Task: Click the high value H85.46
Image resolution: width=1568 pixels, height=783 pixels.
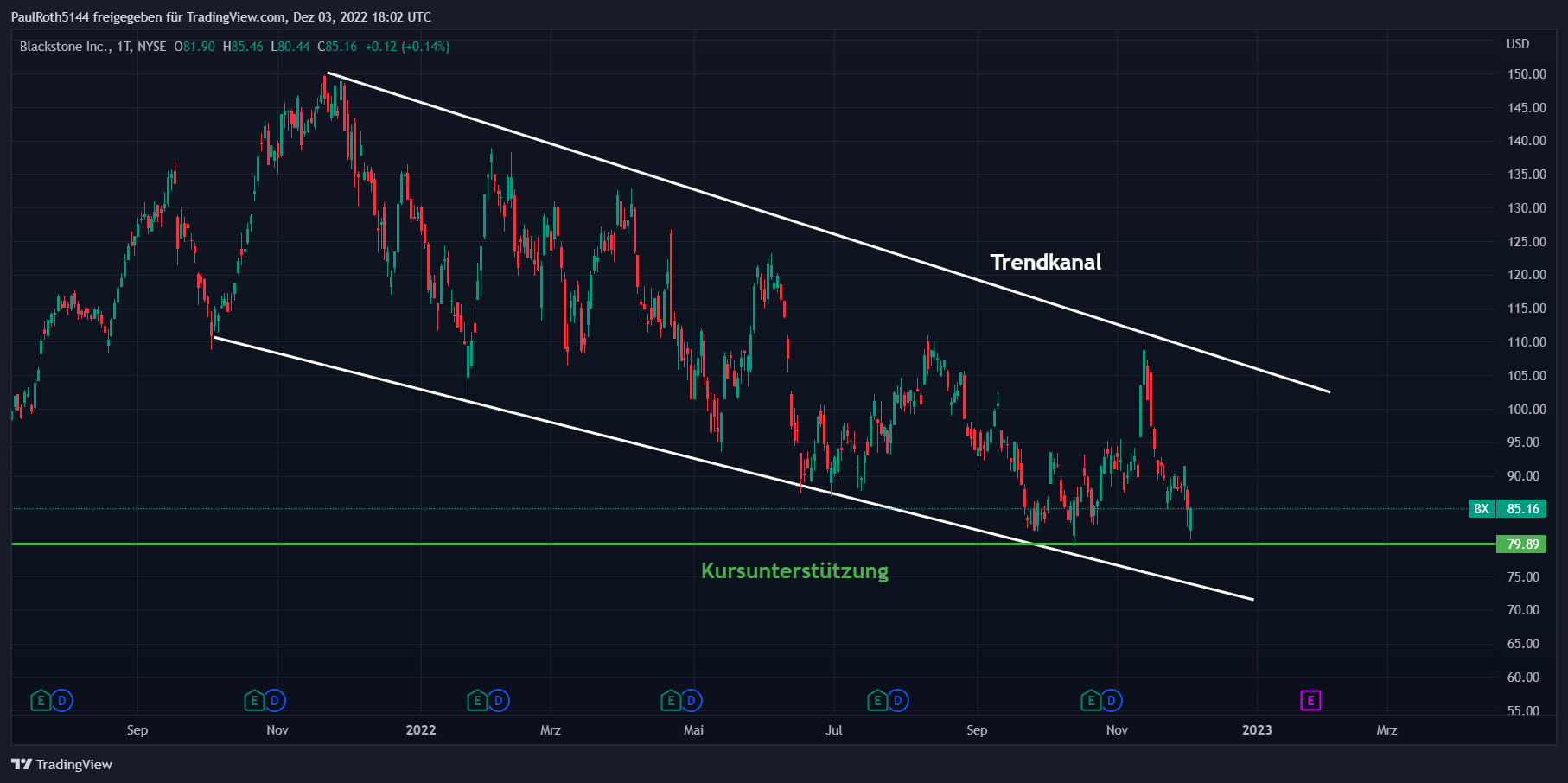Action: [x=243, y=47]
